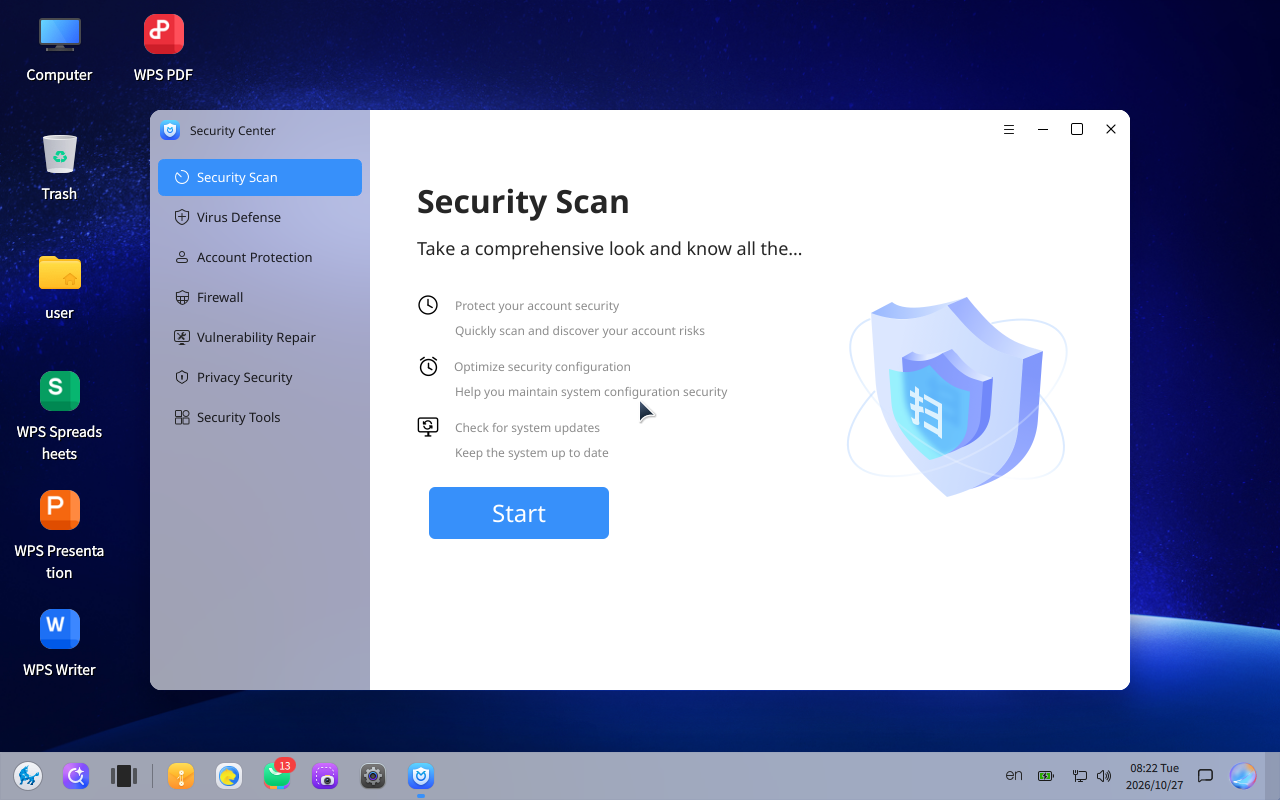The height and width of the screenshot is (800, 1280).
Task: Click the Security Center shield logo in title bar
Action: [170, 130]
